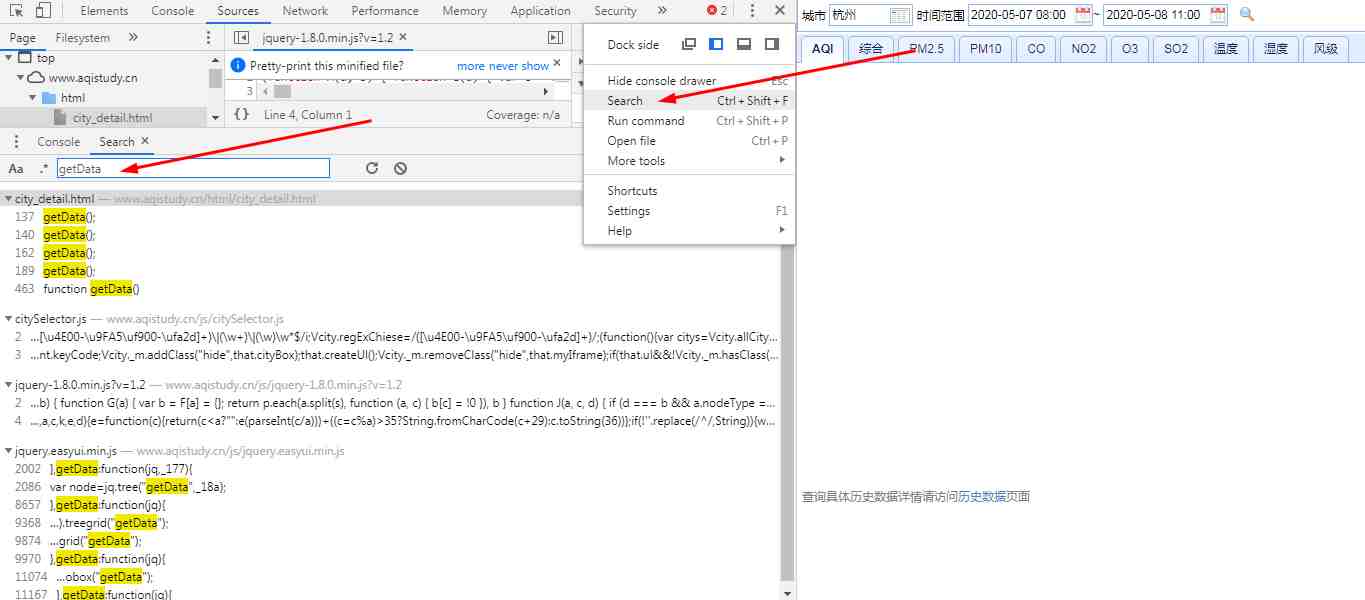Screen dimensions: 1365x600
Task: Choose Hide console drawer menu item
Action: (689, 81)
